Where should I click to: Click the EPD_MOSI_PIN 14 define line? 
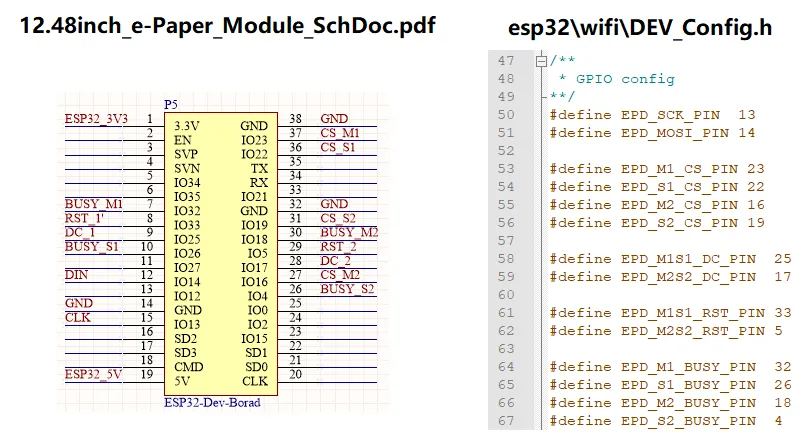tap(652, 133)
